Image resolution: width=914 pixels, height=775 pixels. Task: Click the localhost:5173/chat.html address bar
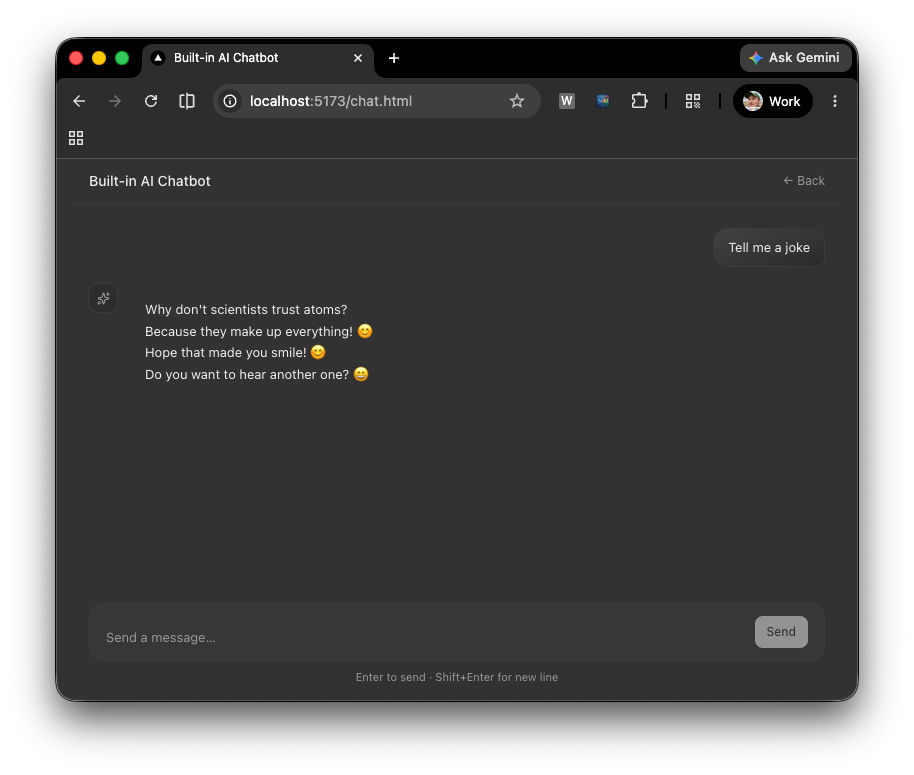[377, 101]
